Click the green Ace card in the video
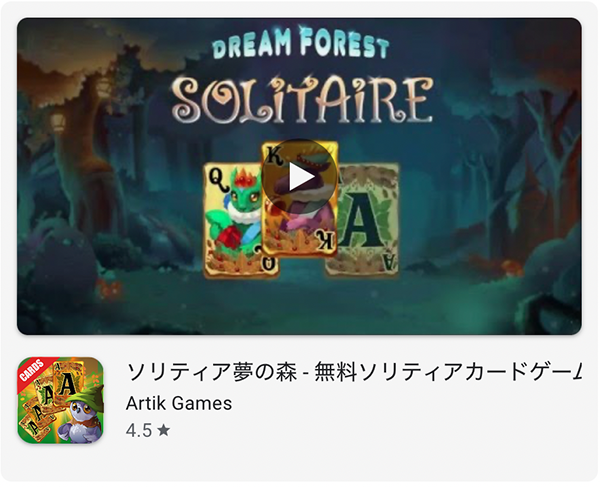This screenshot has height=487, width=600. click(364, 220)
